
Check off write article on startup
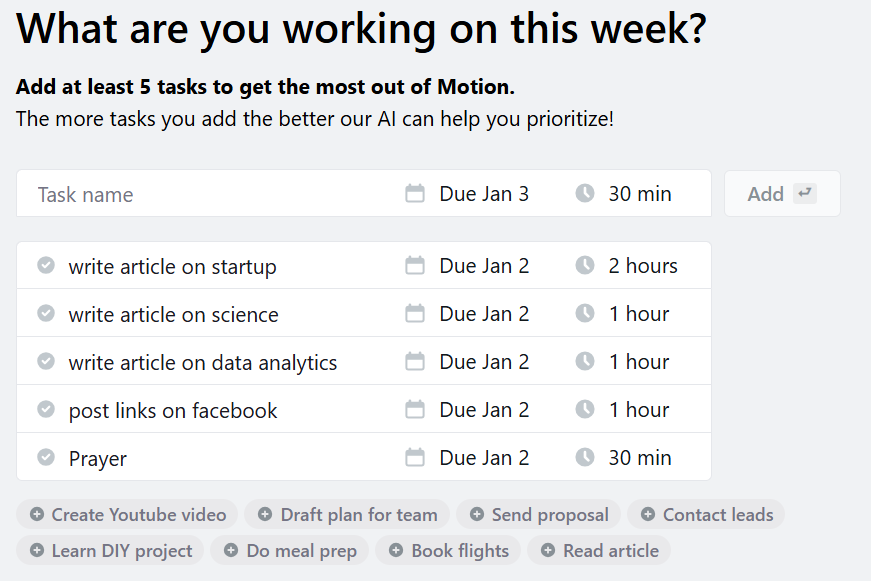[x=46, y=266]
